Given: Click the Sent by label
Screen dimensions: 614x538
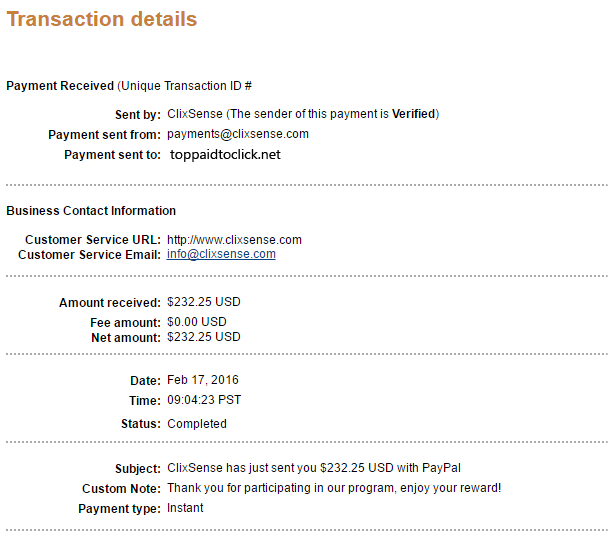Looking at the screenshot, I should [138, 114].
